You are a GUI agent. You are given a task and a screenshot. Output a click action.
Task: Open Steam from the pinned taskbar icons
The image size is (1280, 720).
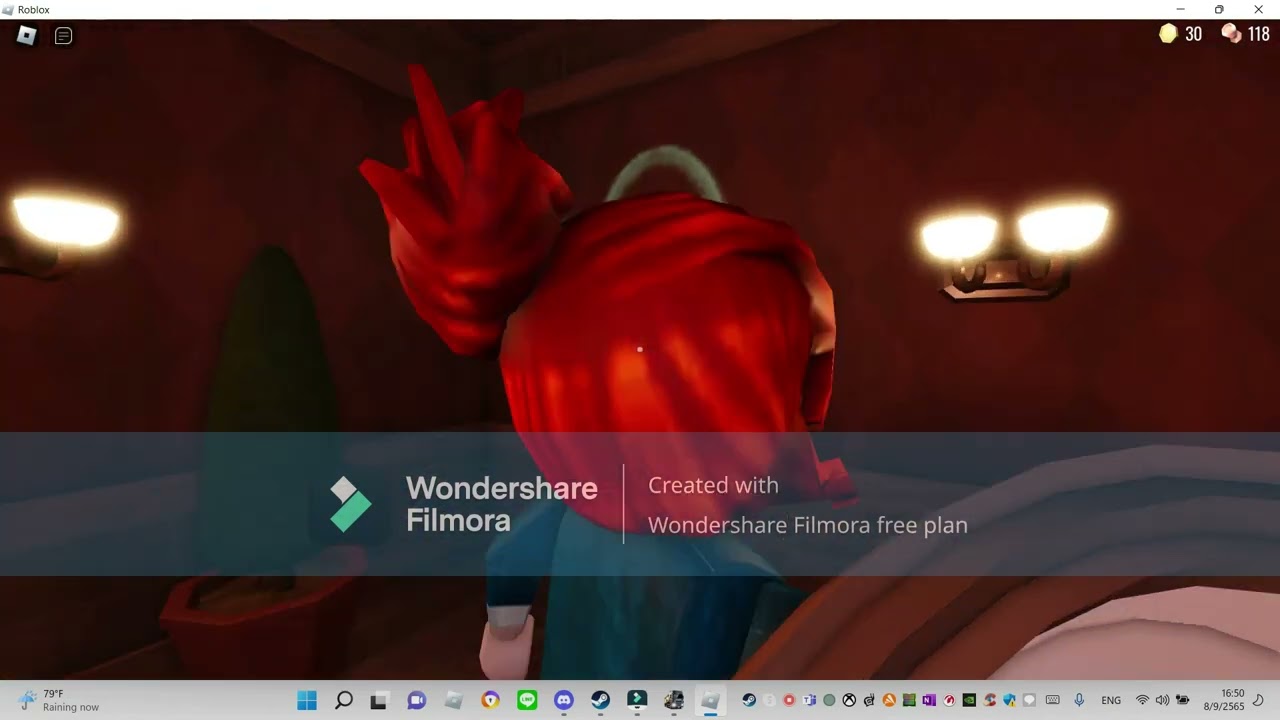[x=600, y=701]
